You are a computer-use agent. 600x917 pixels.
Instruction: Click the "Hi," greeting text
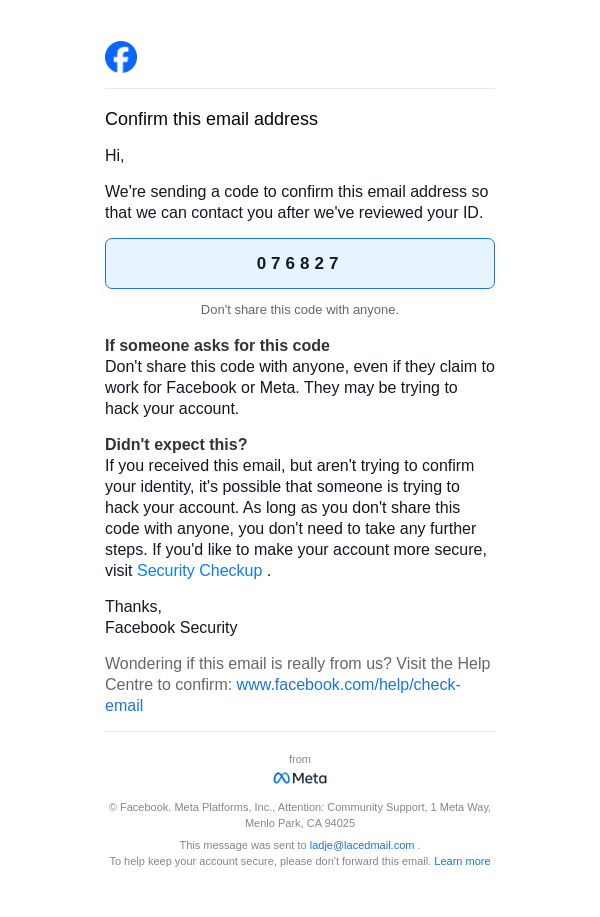[115, 156]
